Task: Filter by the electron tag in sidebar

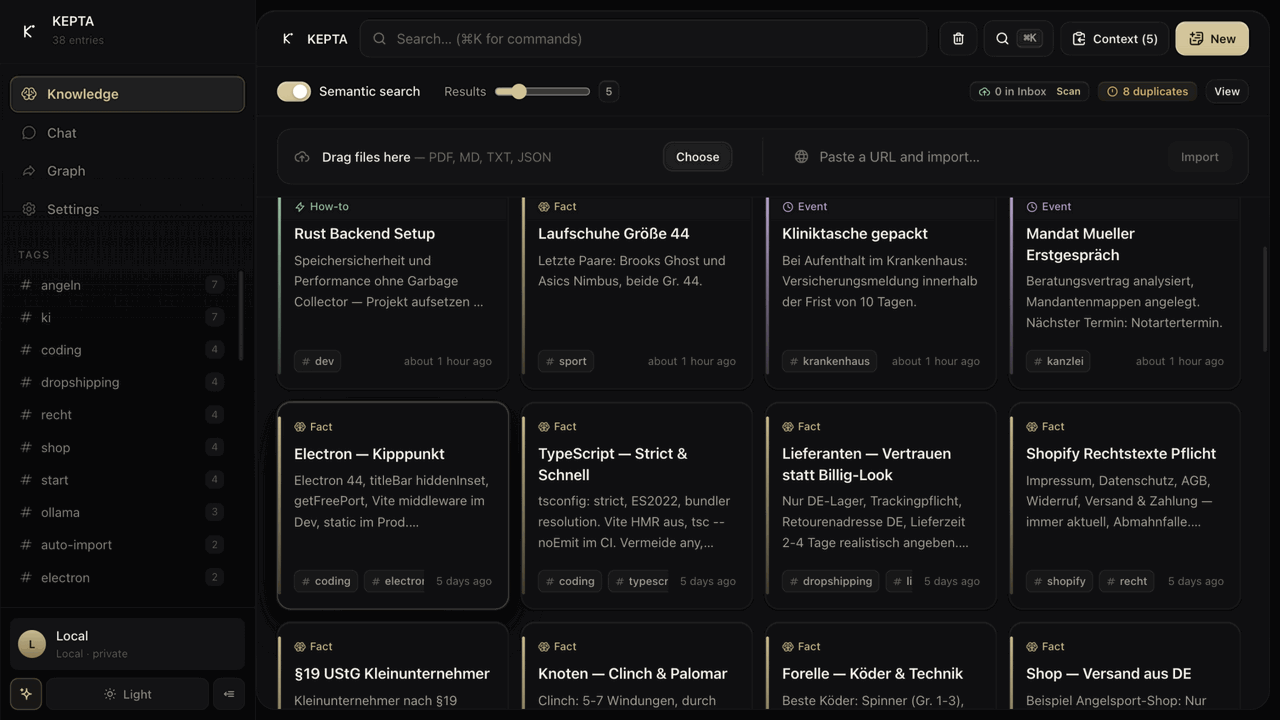Action: (121, 577)
